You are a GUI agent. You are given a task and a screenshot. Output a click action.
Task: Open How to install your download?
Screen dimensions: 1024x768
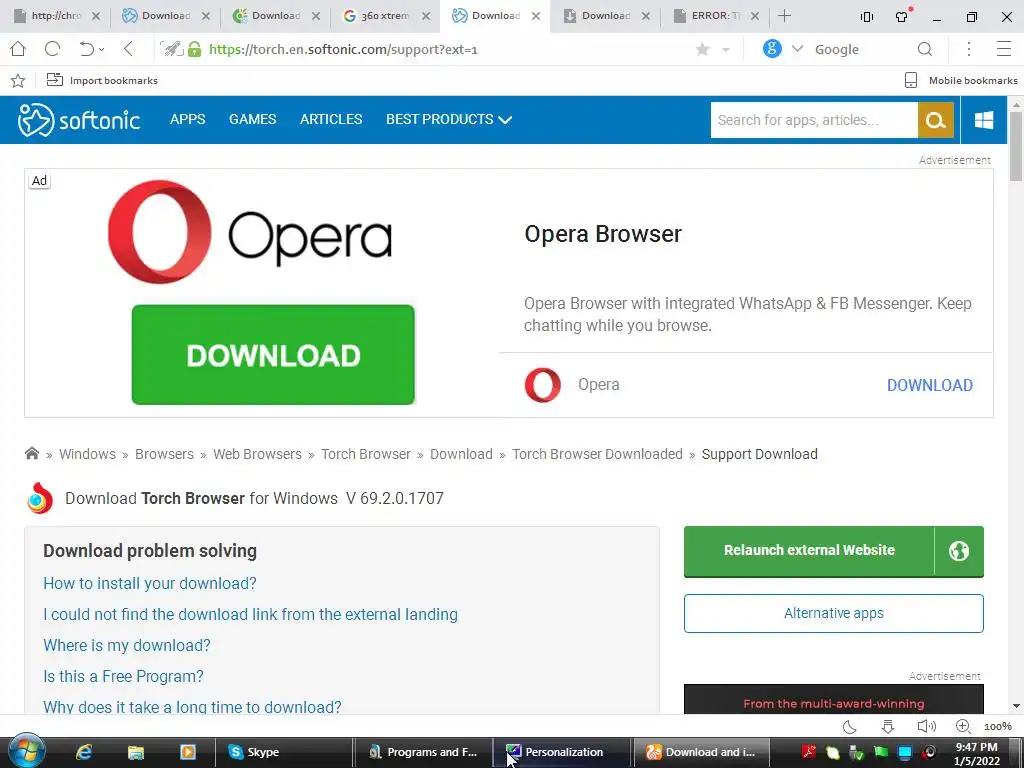150,583
